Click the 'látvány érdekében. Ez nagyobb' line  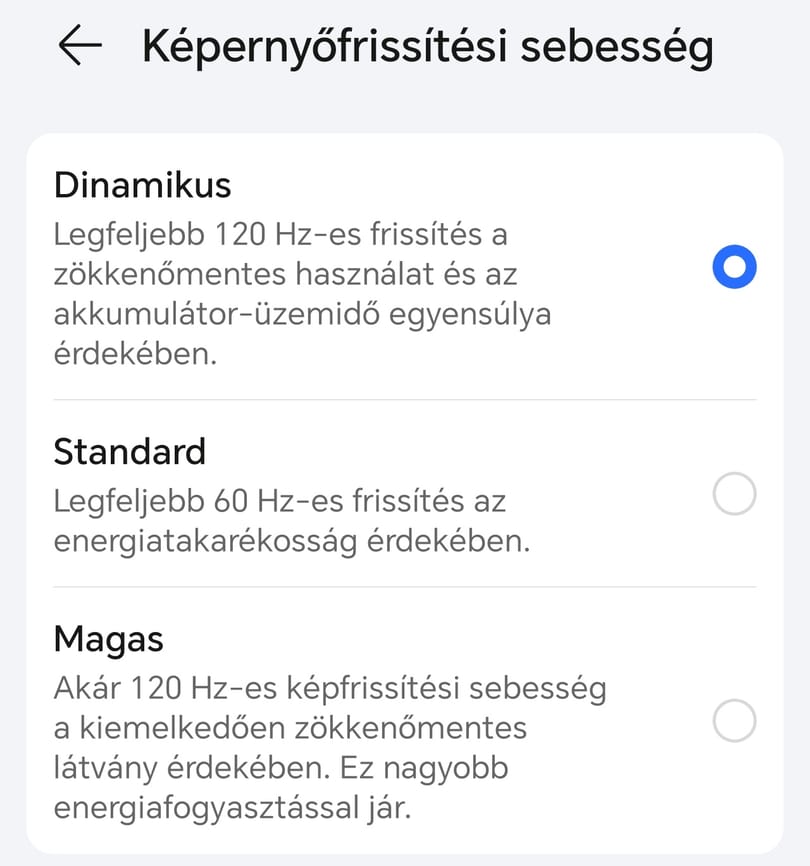coord(281,769)
